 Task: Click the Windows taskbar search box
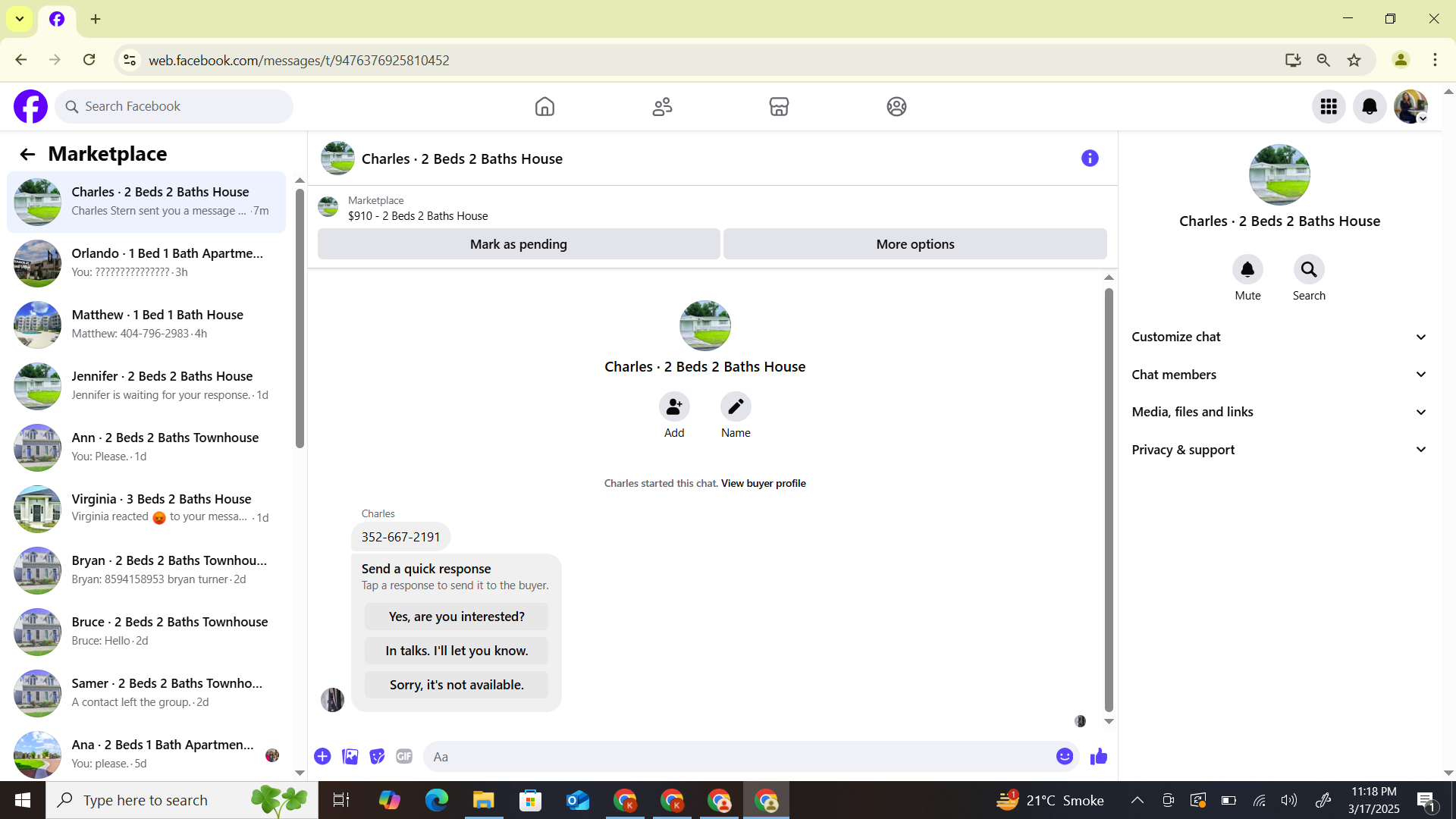[182, 800]
